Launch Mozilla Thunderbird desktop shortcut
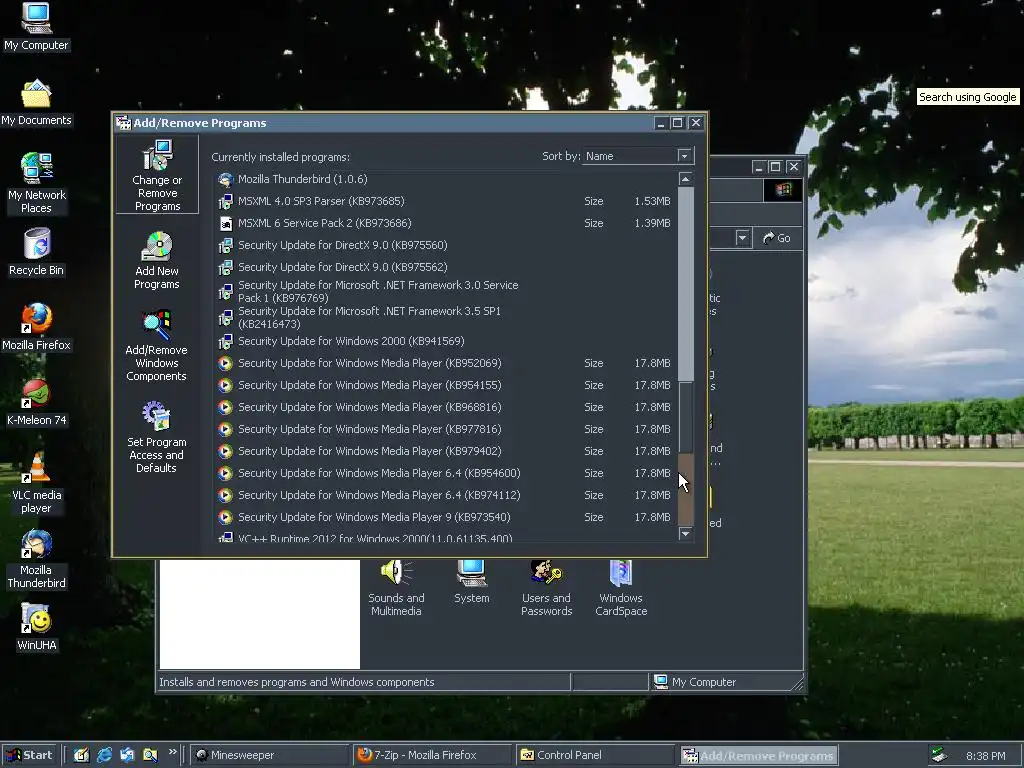The height and width of the screenshot is (768, 1024). [x=37, y=559]
